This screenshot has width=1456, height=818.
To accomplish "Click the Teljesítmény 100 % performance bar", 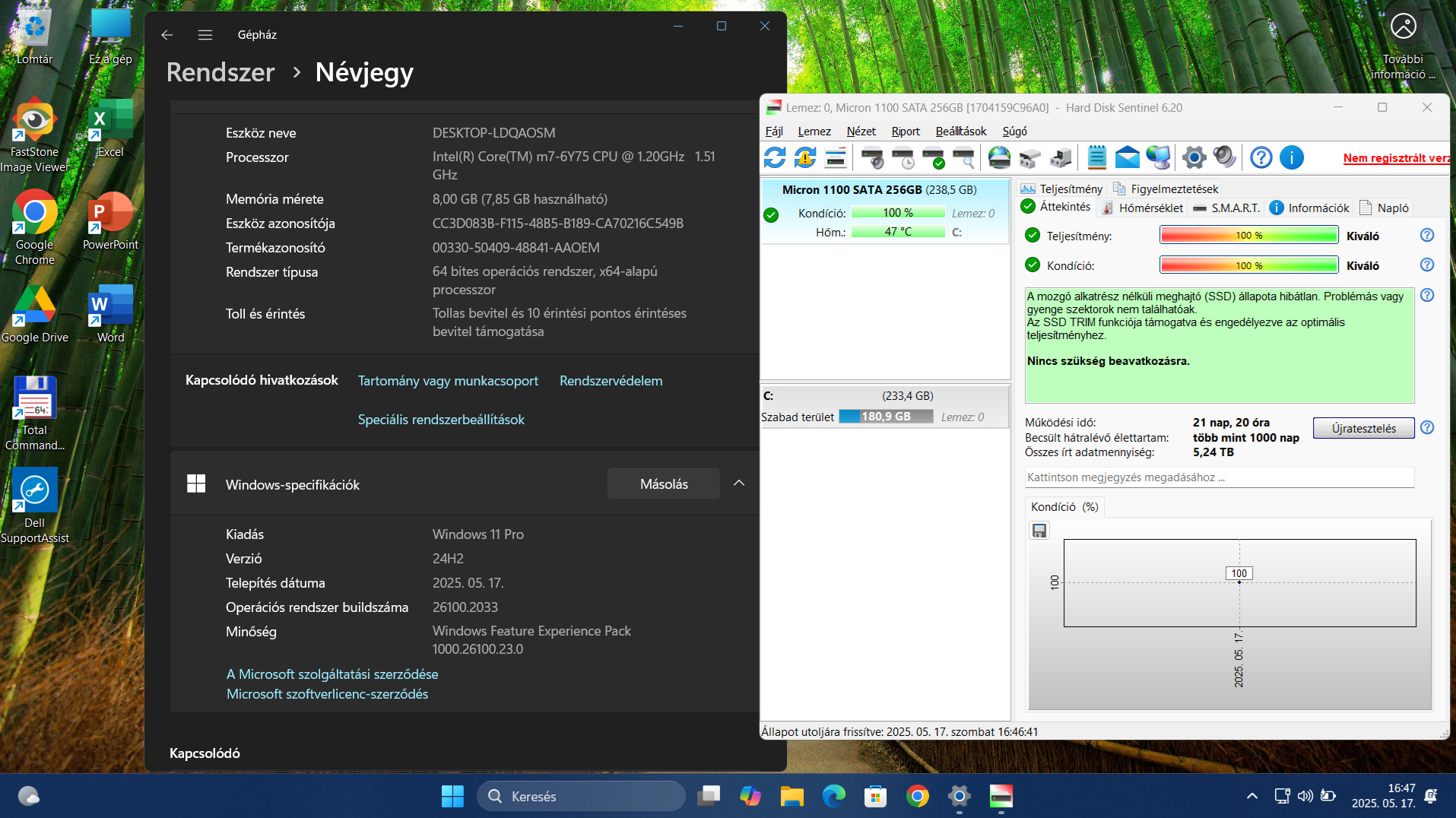I will 1248,236.
